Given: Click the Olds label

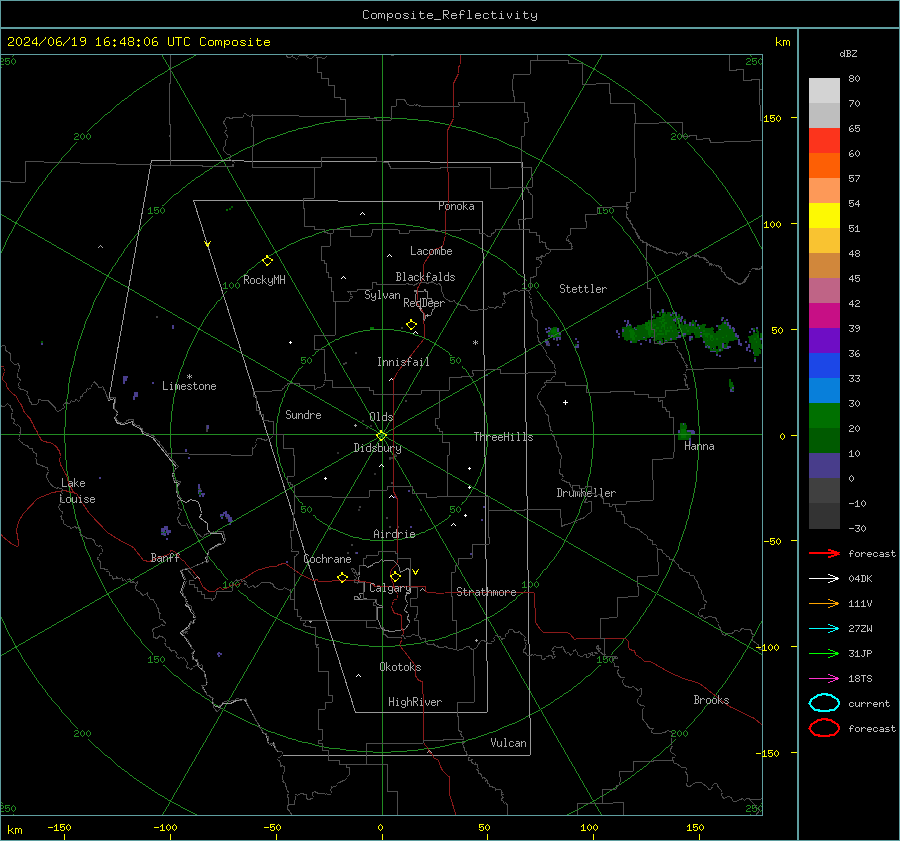Looking at the screenshot, I should pyautogui.click(x=381, y=417).
